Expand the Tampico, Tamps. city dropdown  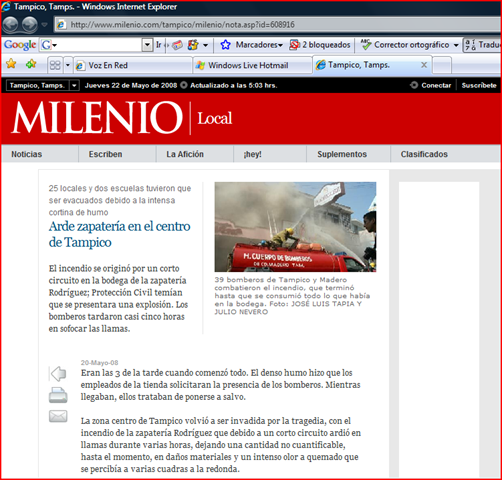pos(74,85)
